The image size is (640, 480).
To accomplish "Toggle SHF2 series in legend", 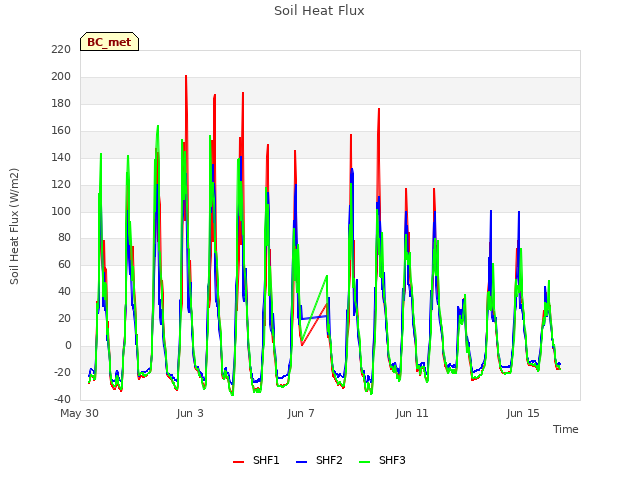I will 319,460.
